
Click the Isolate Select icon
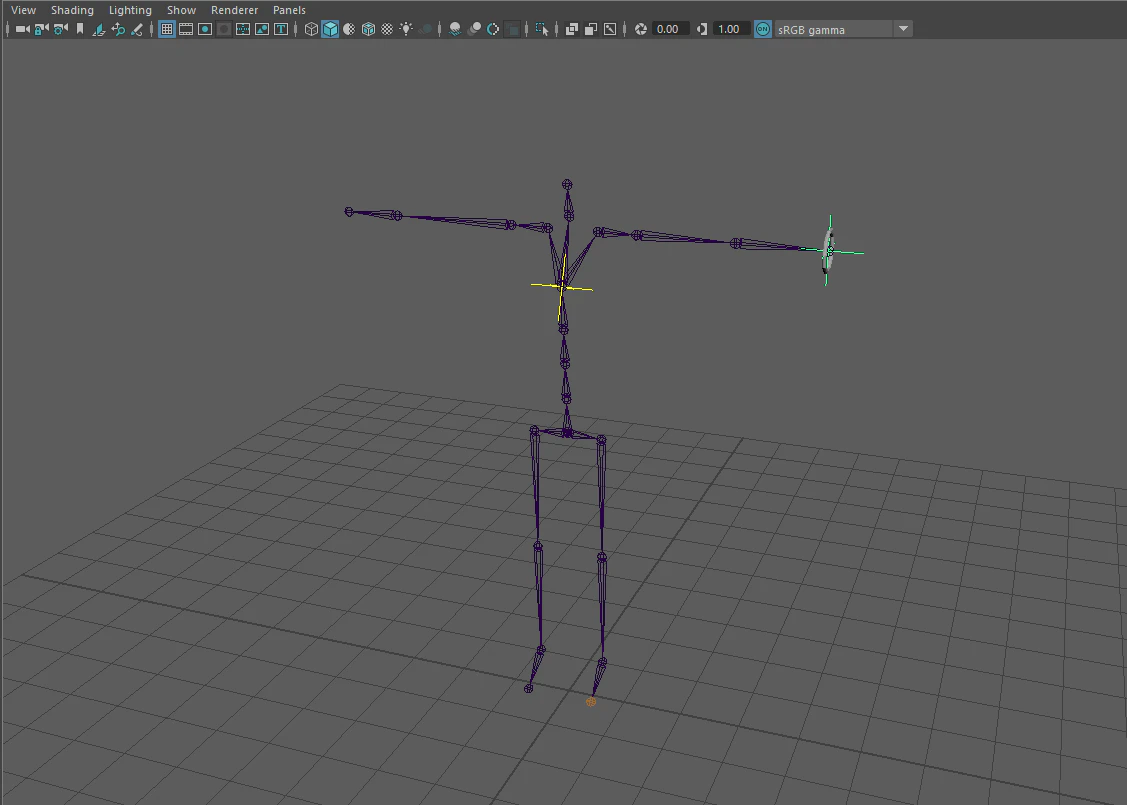point(542,29)
